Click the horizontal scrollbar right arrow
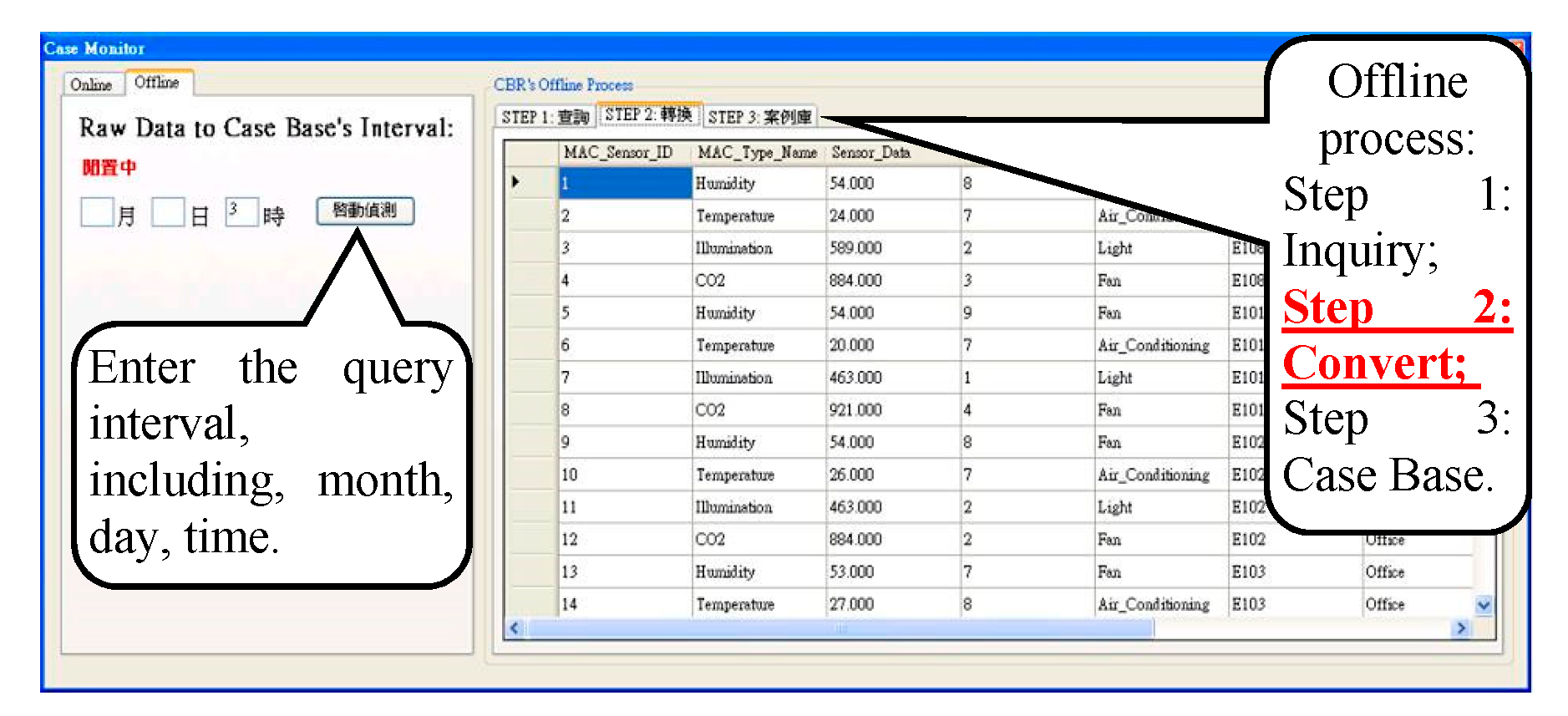Viewport: 1568px width, 716px height. coord(1461,628)
